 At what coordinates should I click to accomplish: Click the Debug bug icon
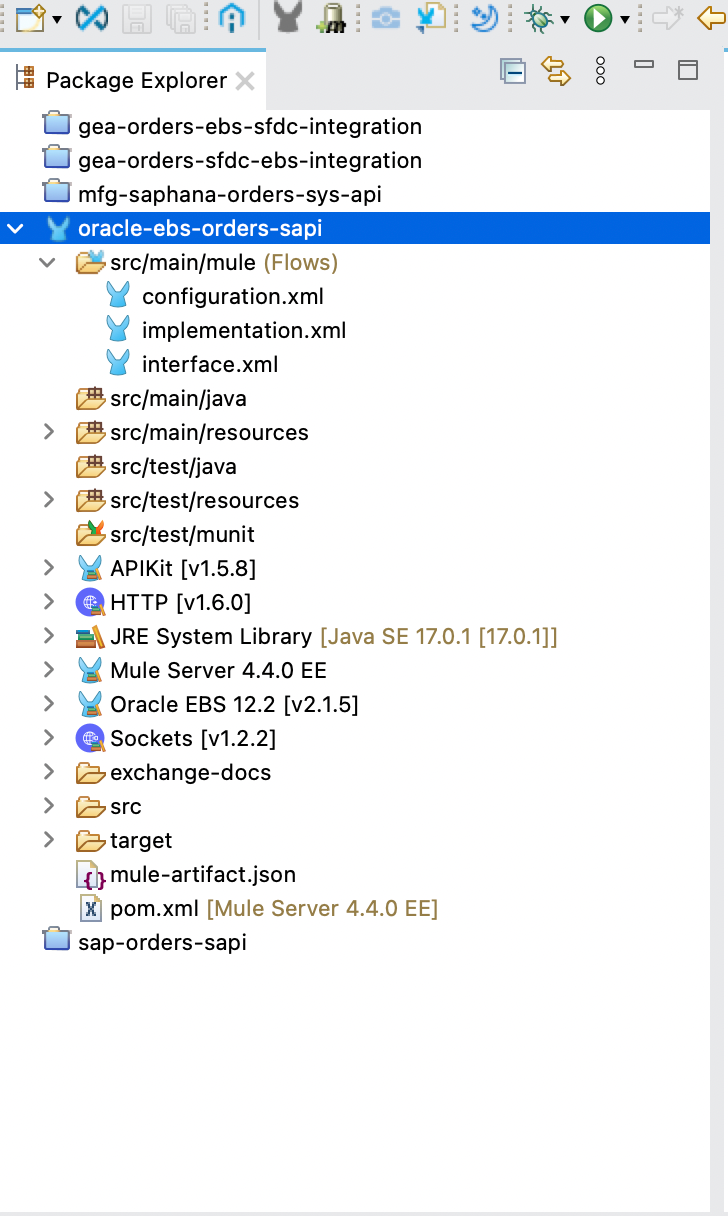tap(540, 17)
